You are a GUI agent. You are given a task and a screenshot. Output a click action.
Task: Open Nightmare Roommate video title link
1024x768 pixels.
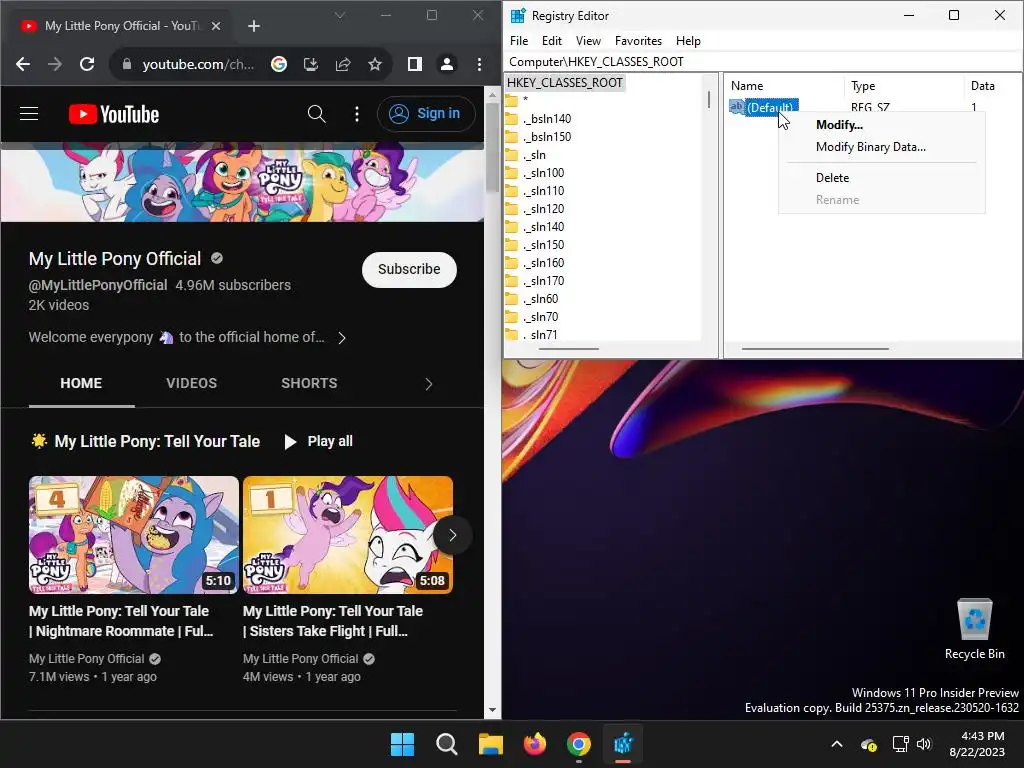121,621
